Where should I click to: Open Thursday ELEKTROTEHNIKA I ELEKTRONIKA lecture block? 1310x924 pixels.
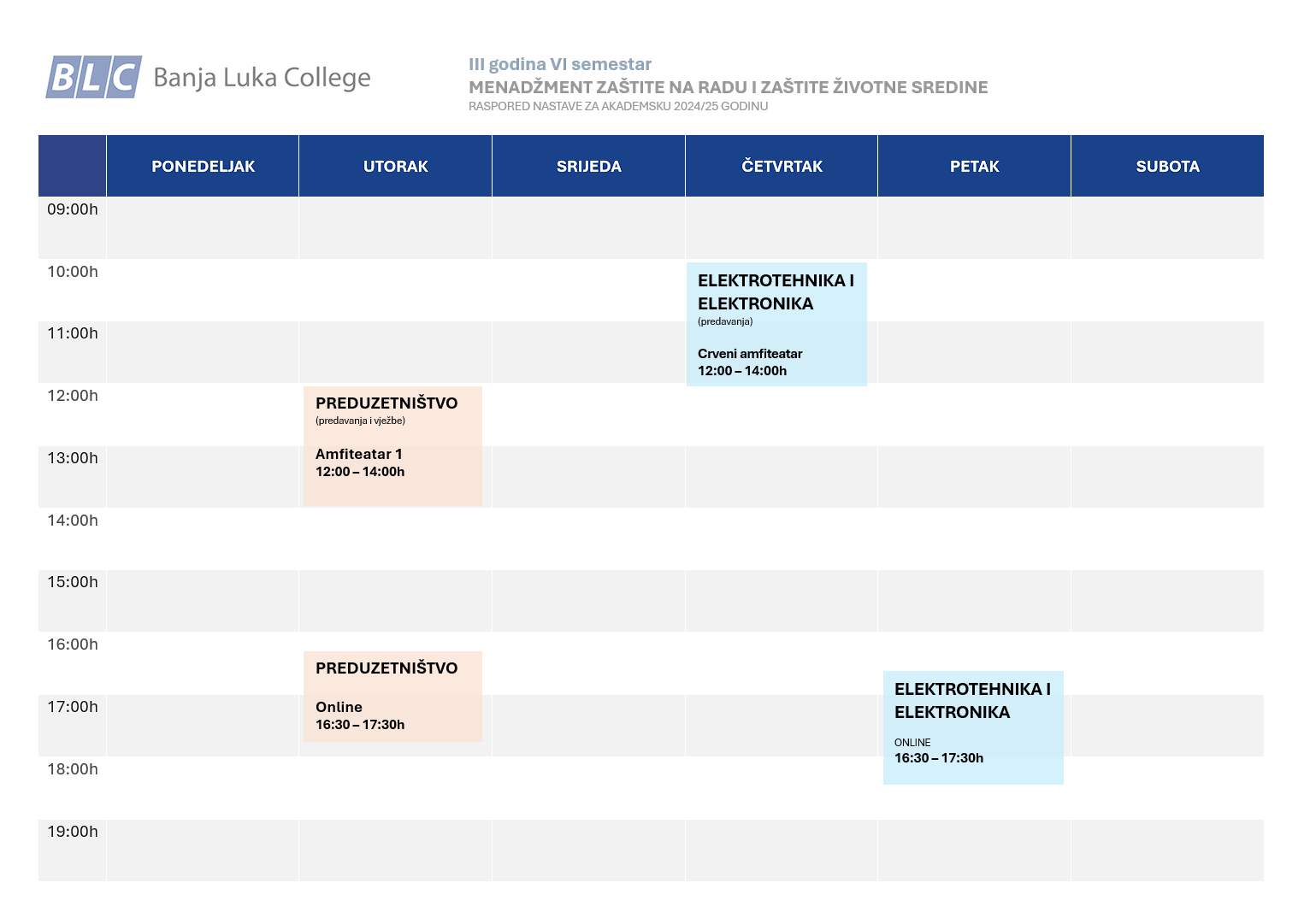click(776, 324)
